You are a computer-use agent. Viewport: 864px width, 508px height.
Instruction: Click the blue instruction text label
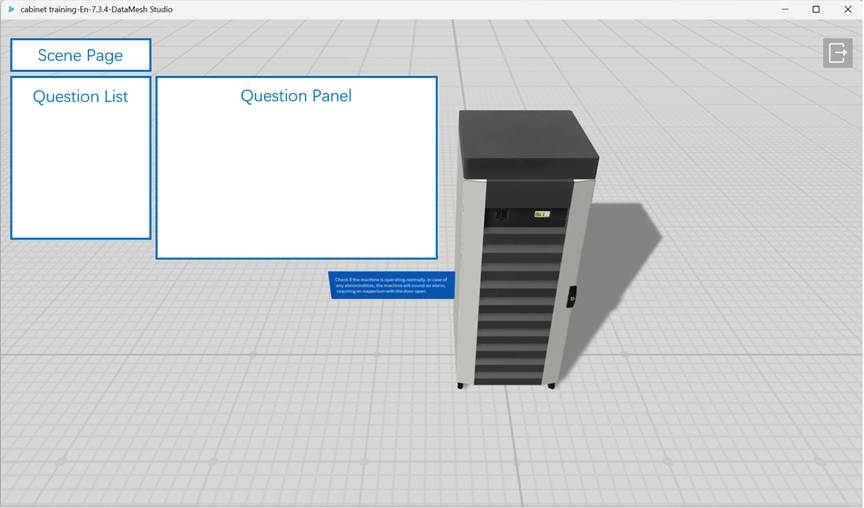tap(390, 285)
